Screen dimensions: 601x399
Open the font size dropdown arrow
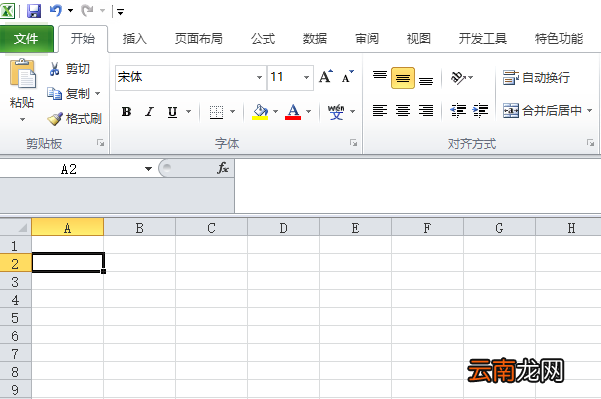point(307,77)
